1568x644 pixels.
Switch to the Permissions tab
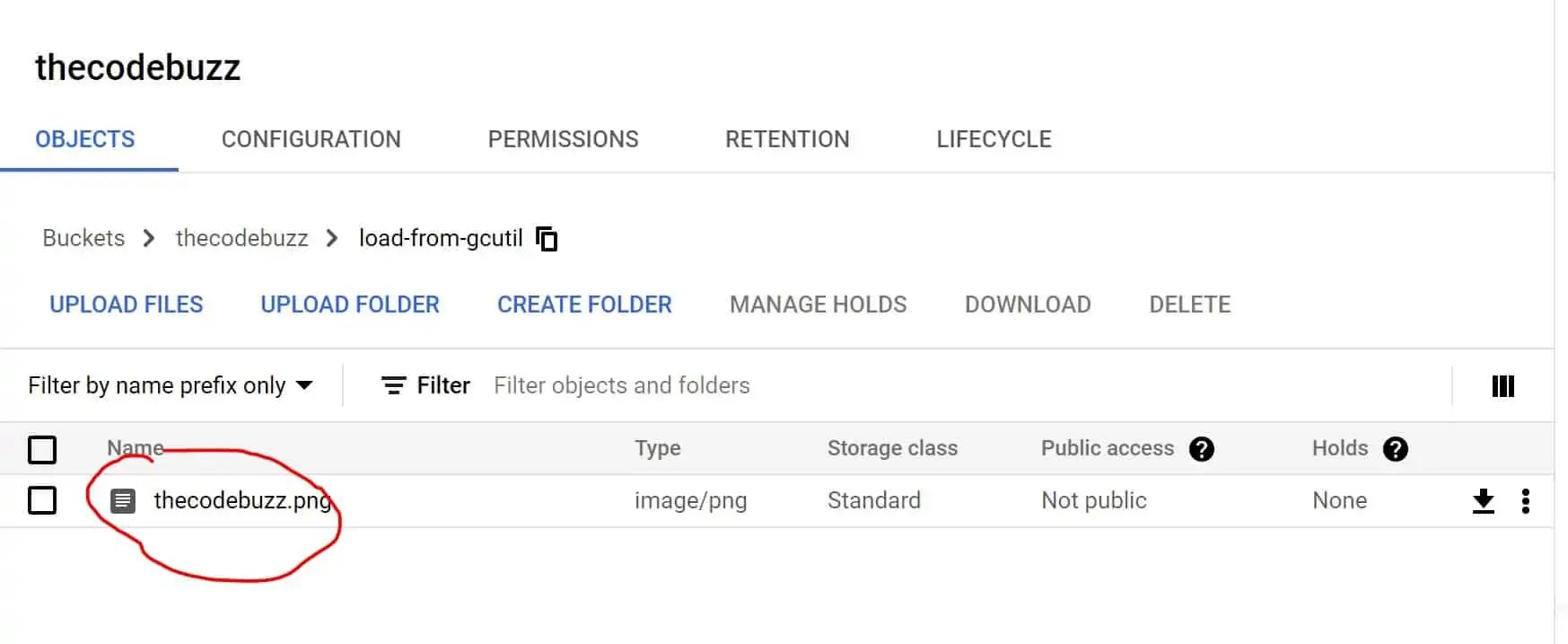[563, 139]
